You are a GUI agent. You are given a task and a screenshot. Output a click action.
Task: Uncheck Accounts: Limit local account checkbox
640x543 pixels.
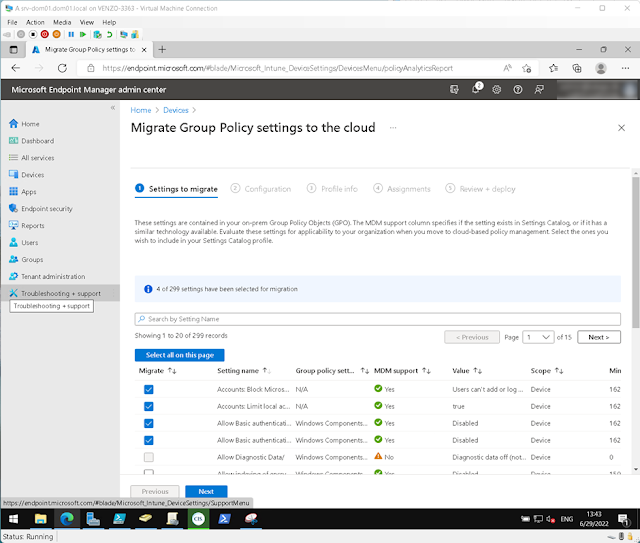point(149,407)
